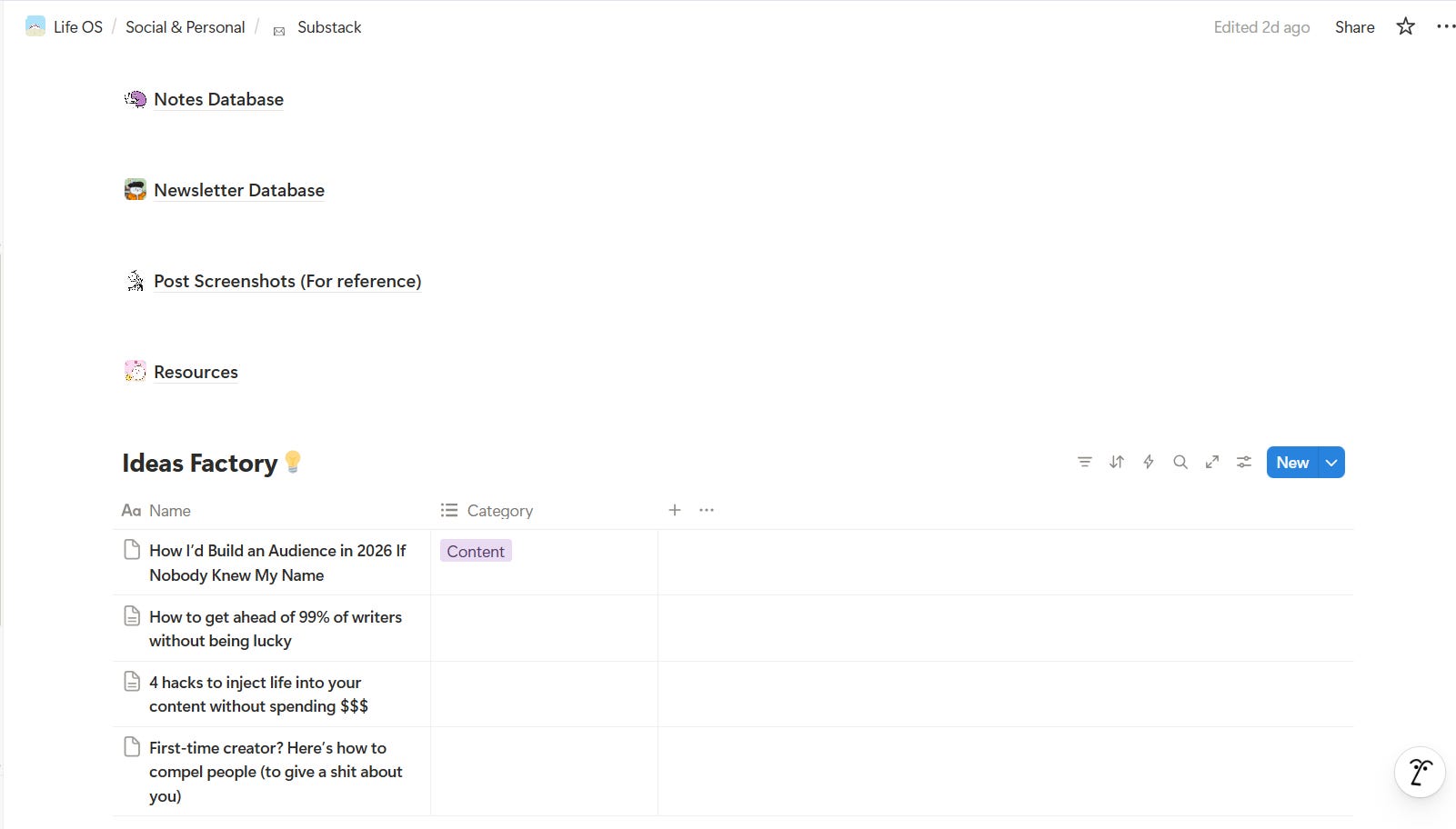The image size is (1456, 829).
Task: Open the Resources page link
Action: coord(196,372)
